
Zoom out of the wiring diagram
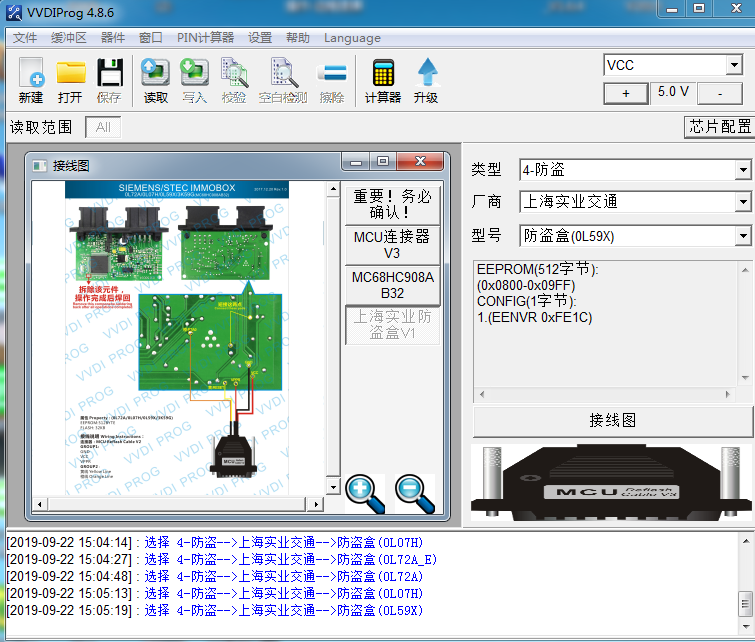tap(415, 494)
